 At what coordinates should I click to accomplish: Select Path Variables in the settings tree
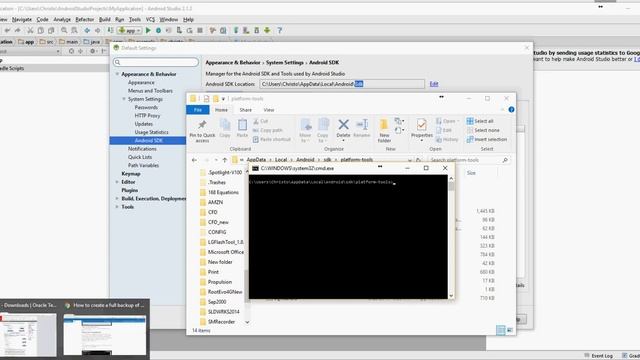tap(143, 165)
